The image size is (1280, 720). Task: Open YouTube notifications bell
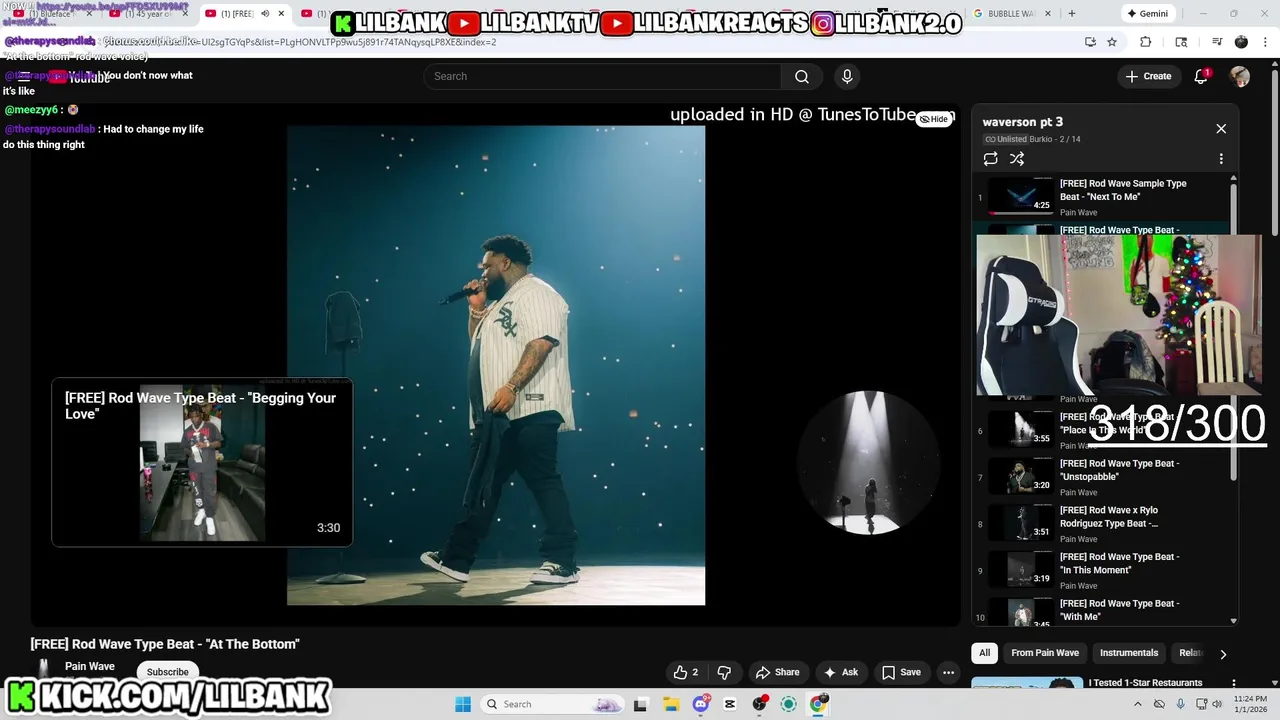click(1201, 77)
